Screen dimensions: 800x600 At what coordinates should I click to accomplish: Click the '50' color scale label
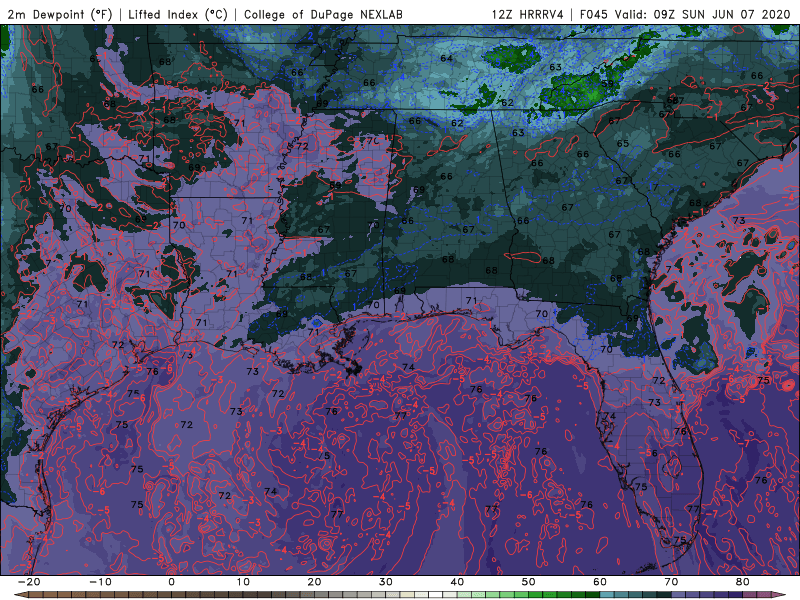pos(529,582)
